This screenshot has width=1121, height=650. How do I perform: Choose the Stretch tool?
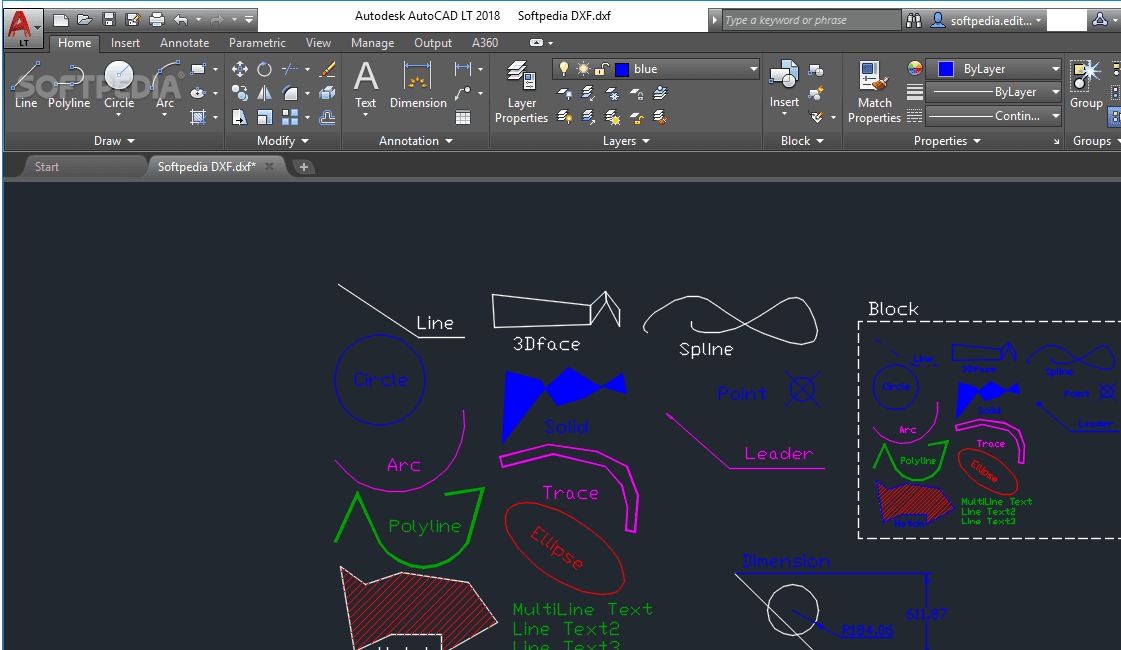click(239, 117)
